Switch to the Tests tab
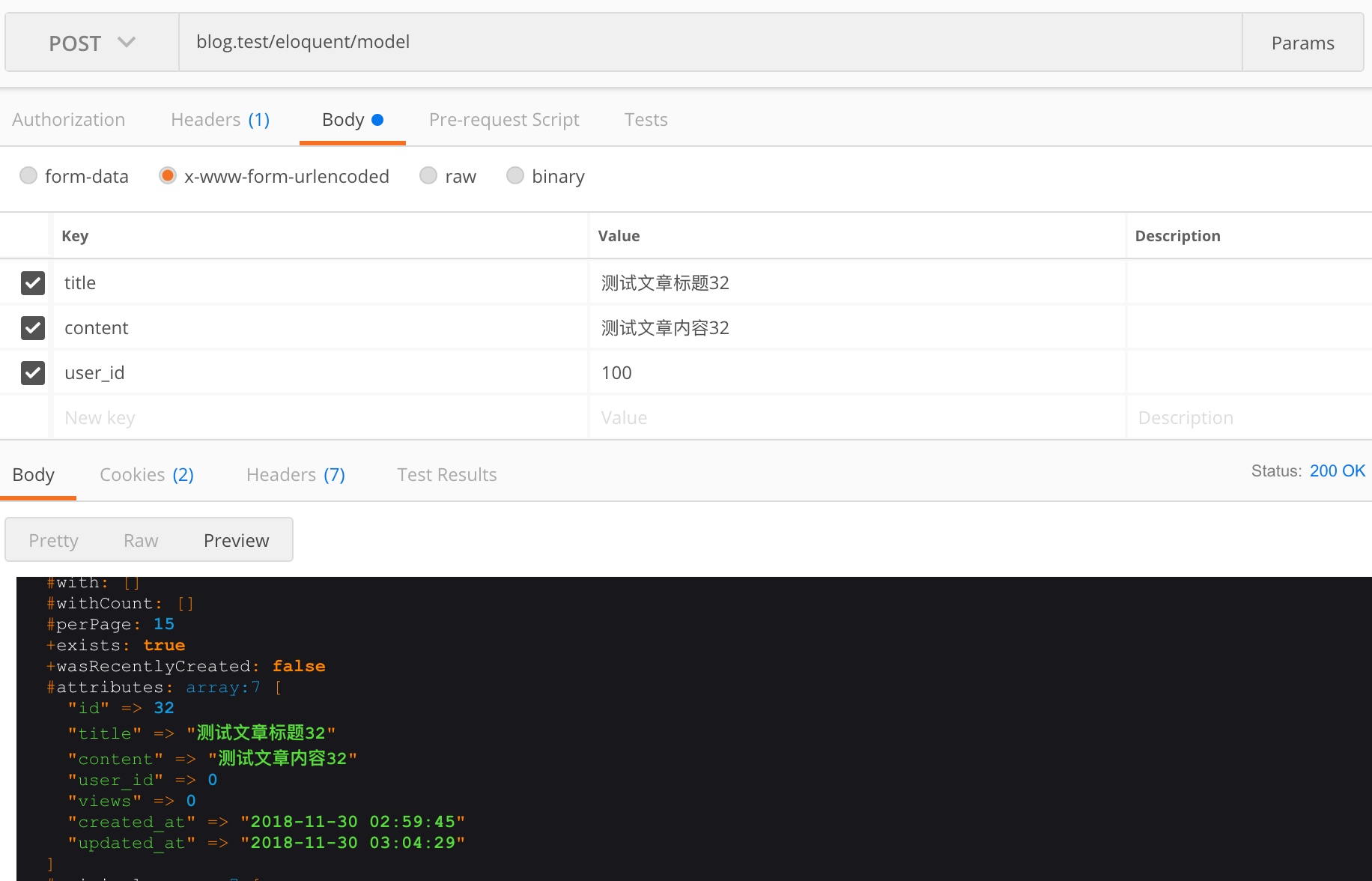 pos(646,120)
